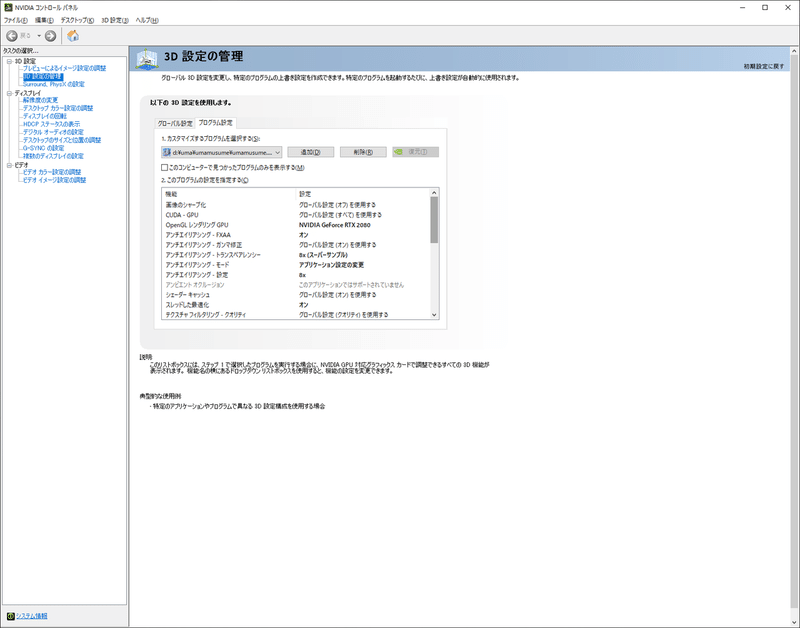The image size is (800, 628).
Task: Toggle checkbox to show only programs found on this computer
Action: coord(164,167)
